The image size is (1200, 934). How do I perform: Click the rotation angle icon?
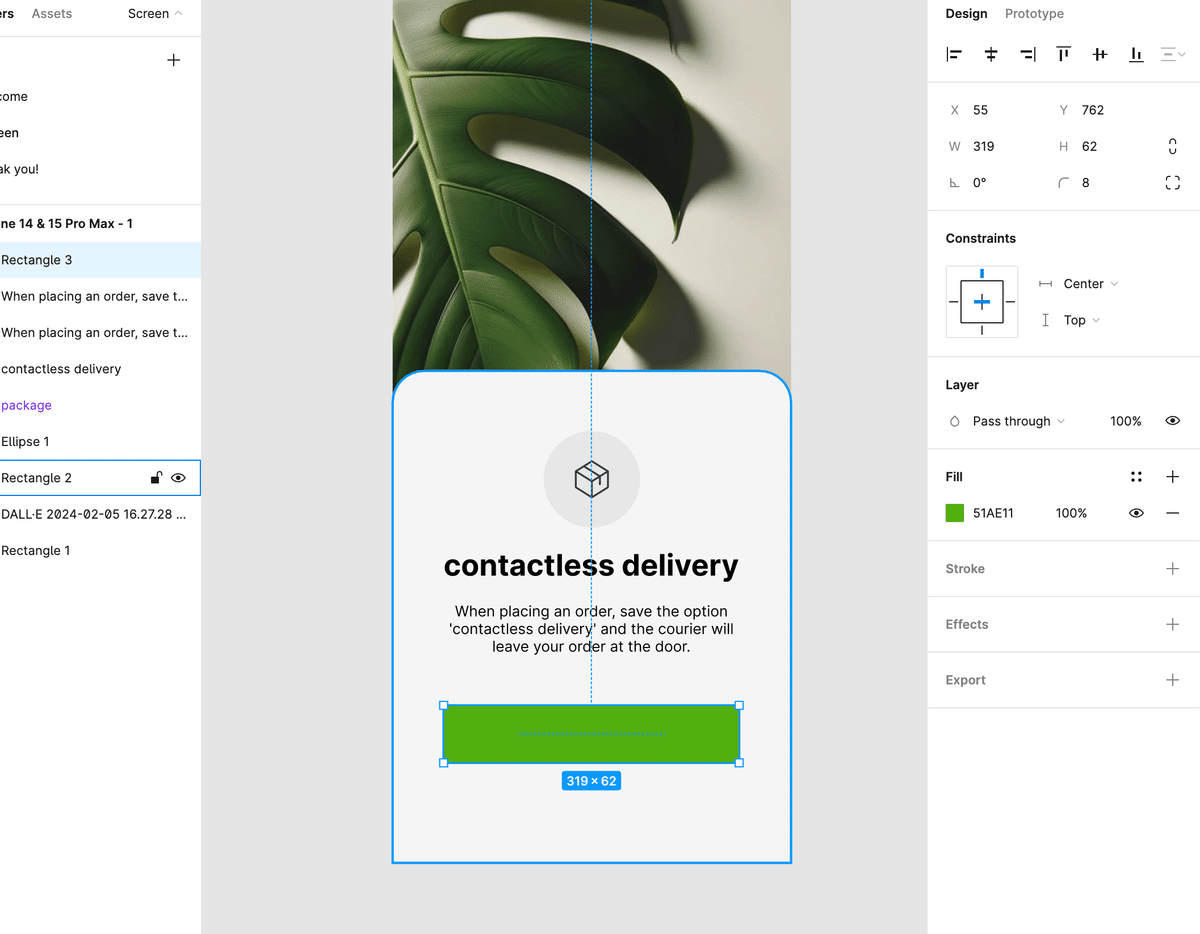tap(954, 183)
